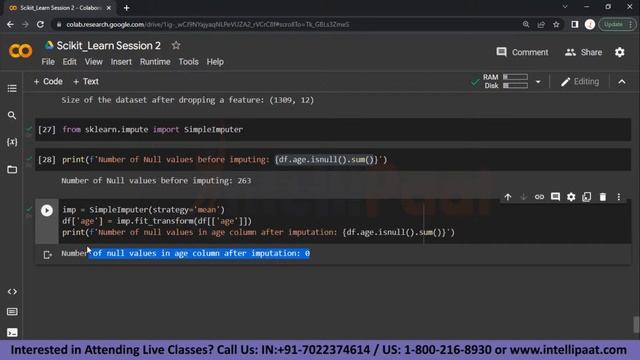640x360 pixels.
Task: Collapse the header with chevron arrow
Action: (622, 82)
